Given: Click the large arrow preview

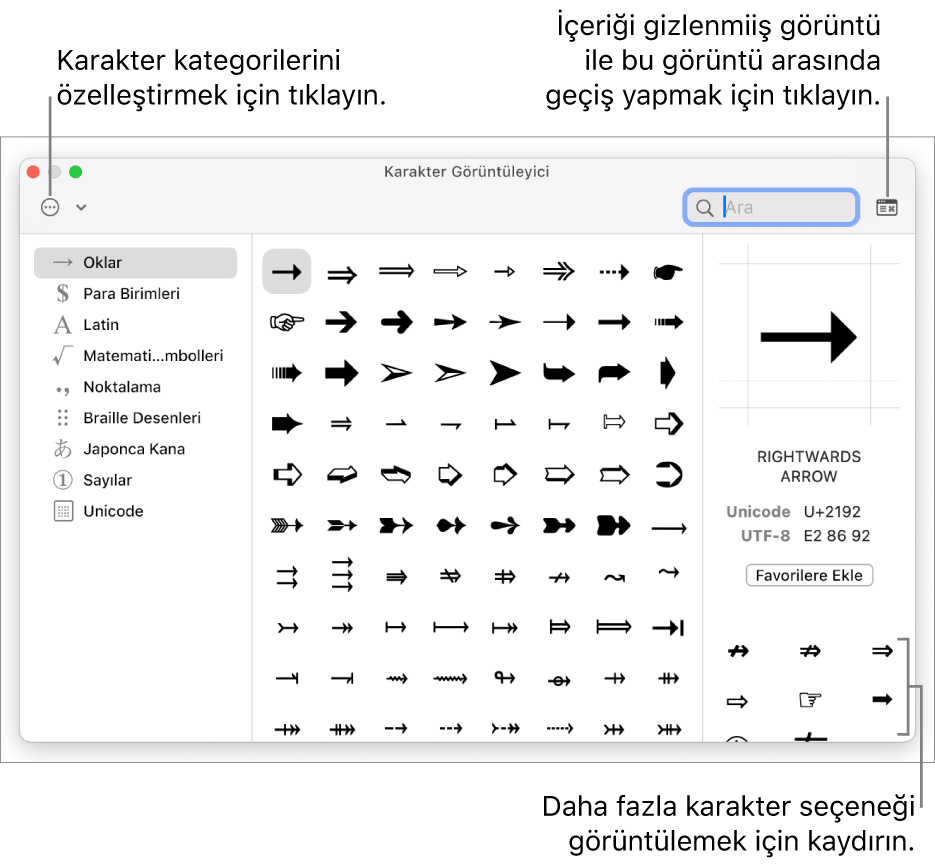Looking at the screenshot, I should [809, 337].
